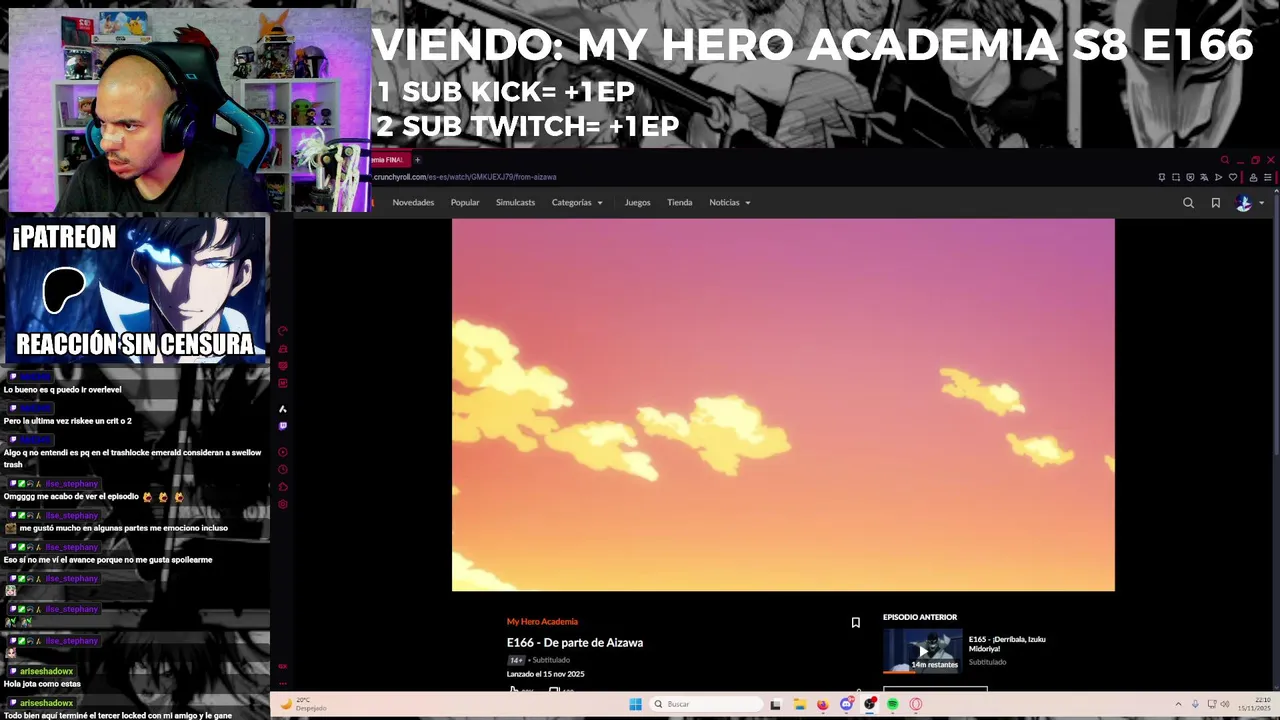Open the pin icon in browser toolbar
1280x720 pixels.
[x=1162, y=177]
